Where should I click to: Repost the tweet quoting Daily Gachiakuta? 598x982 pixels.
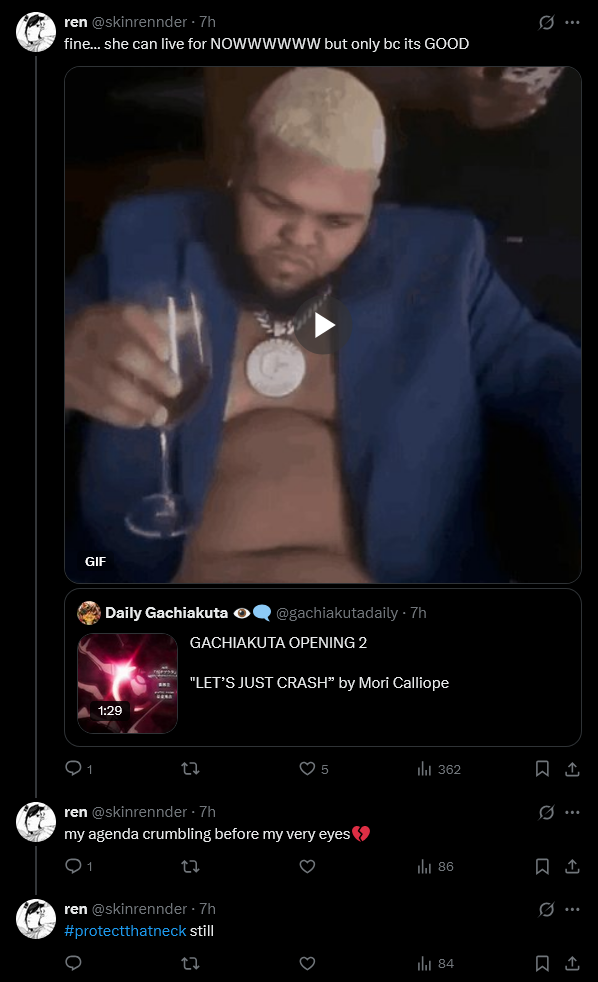click(190, 768)
